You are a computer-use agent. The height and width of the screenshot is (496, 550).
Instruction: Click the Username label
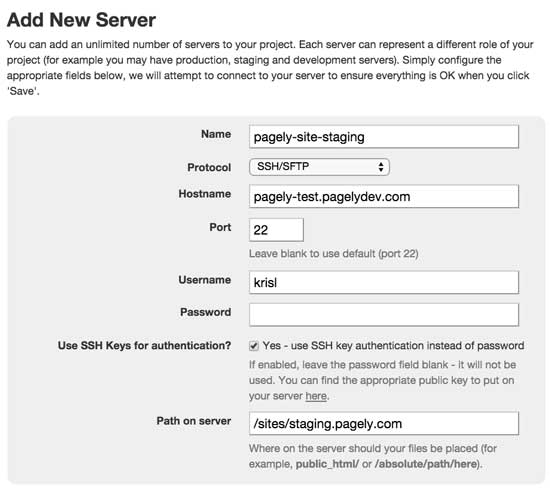[204, 280]
